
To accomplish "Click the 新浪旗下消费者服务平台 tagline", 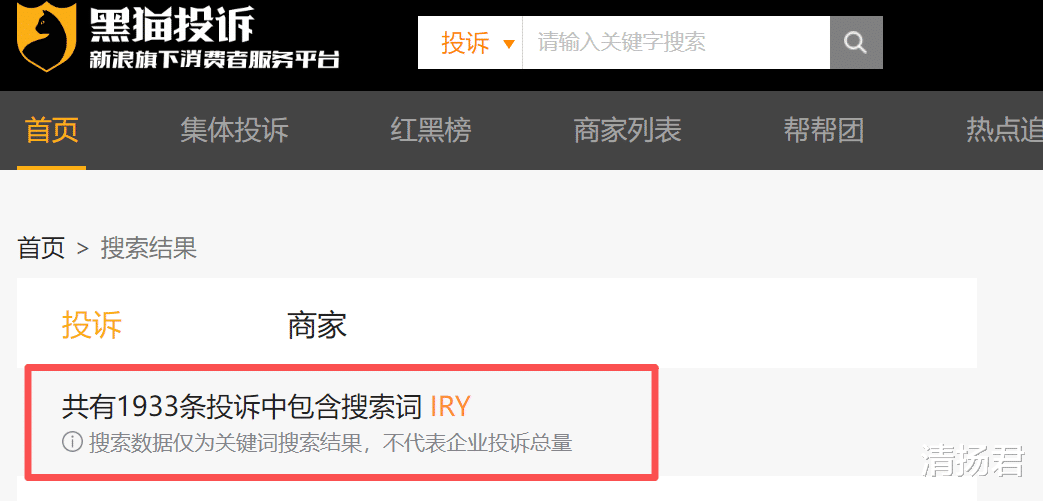I will point(214,59).
